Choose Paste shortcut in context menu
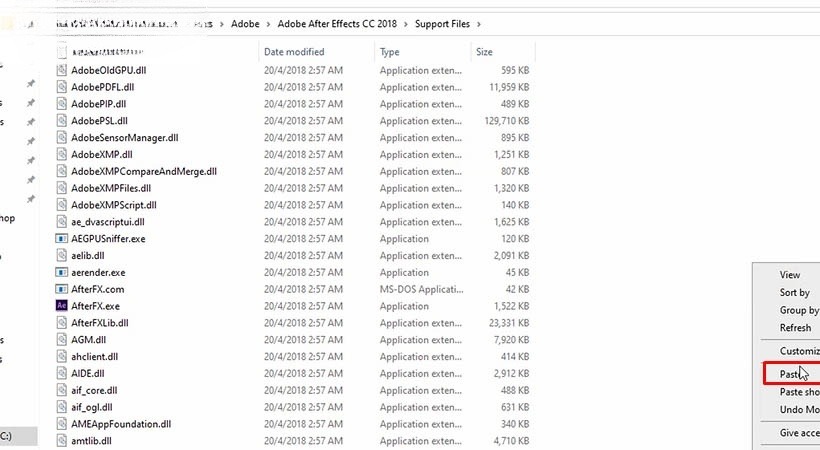The width and height of the screenshot is (820, 450). click(799, 392)
